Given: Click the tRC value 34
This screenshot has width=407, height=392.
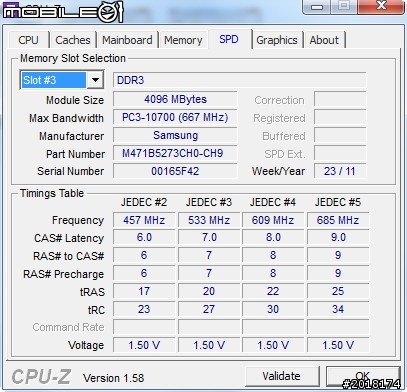Looking at the screenshot, I should (338, 309).
